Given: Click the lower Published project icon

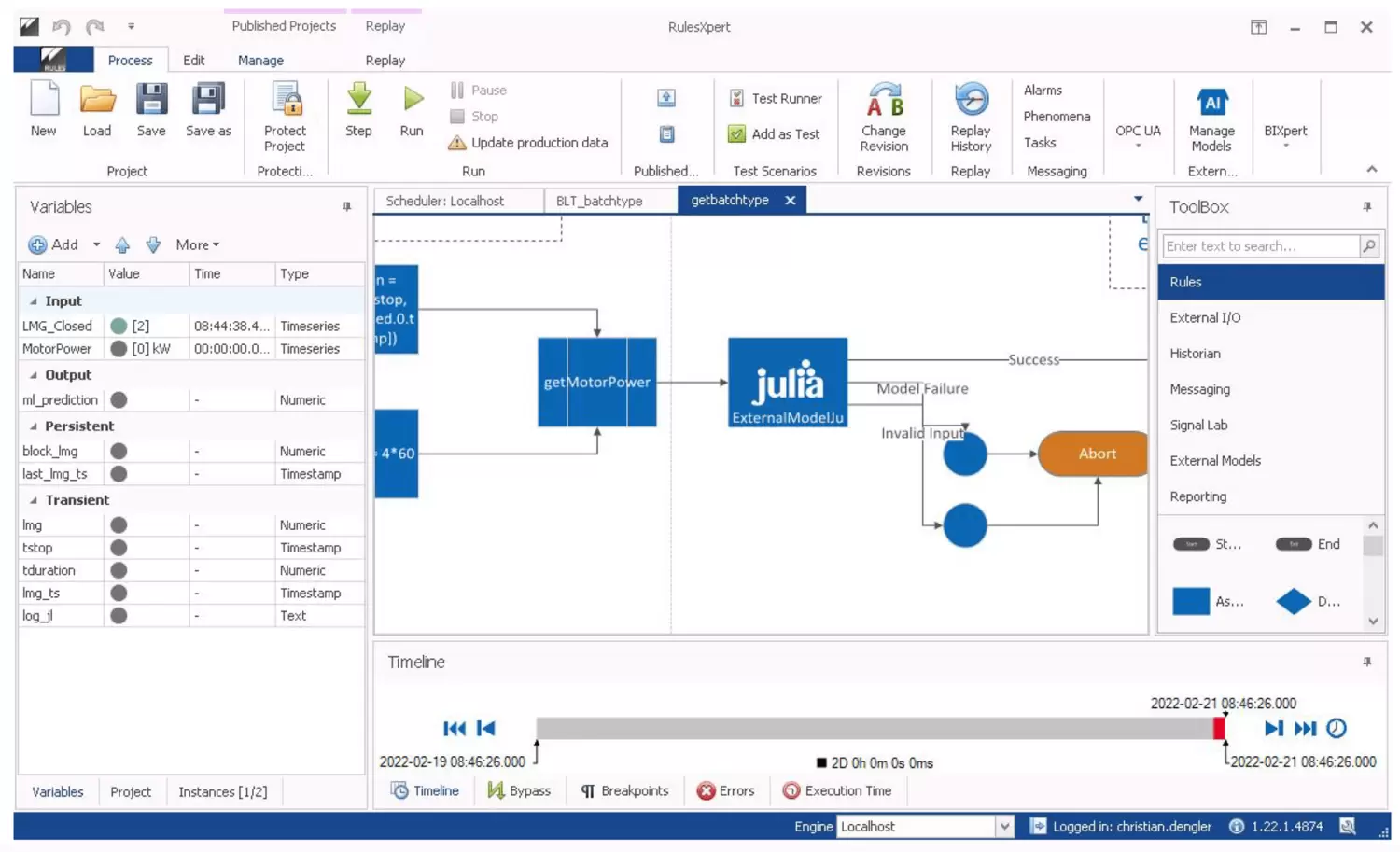Looking at the screenshot, I should (666, 134).
